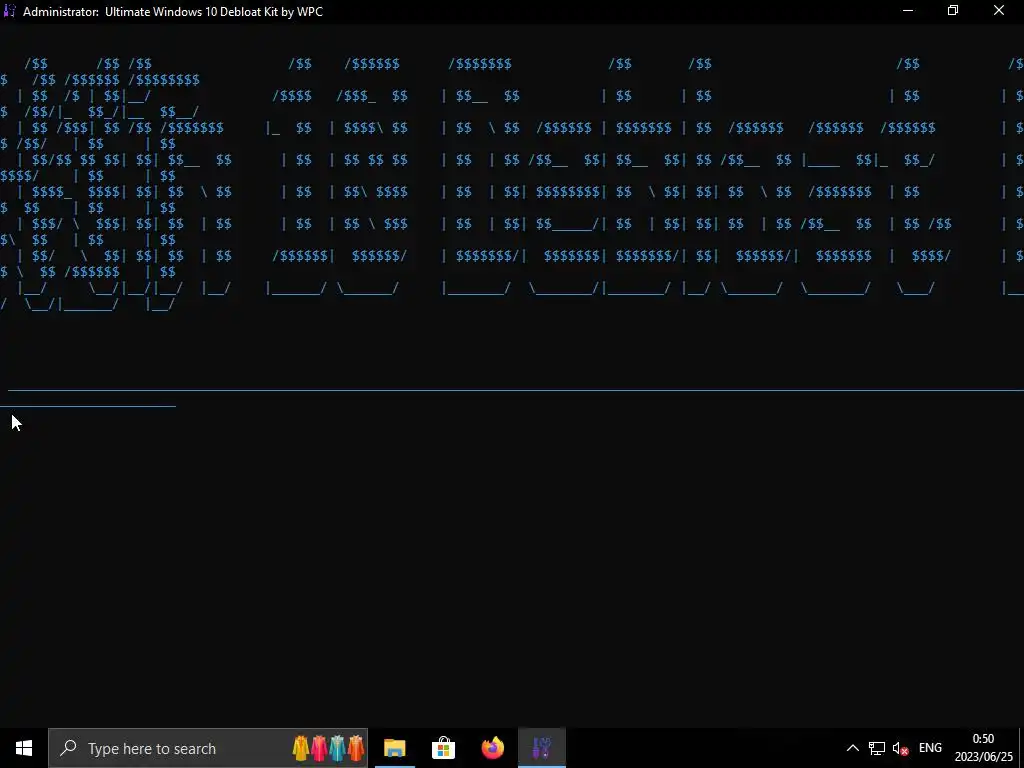Switch the ENG input language indicator

[x=930, y=748]
